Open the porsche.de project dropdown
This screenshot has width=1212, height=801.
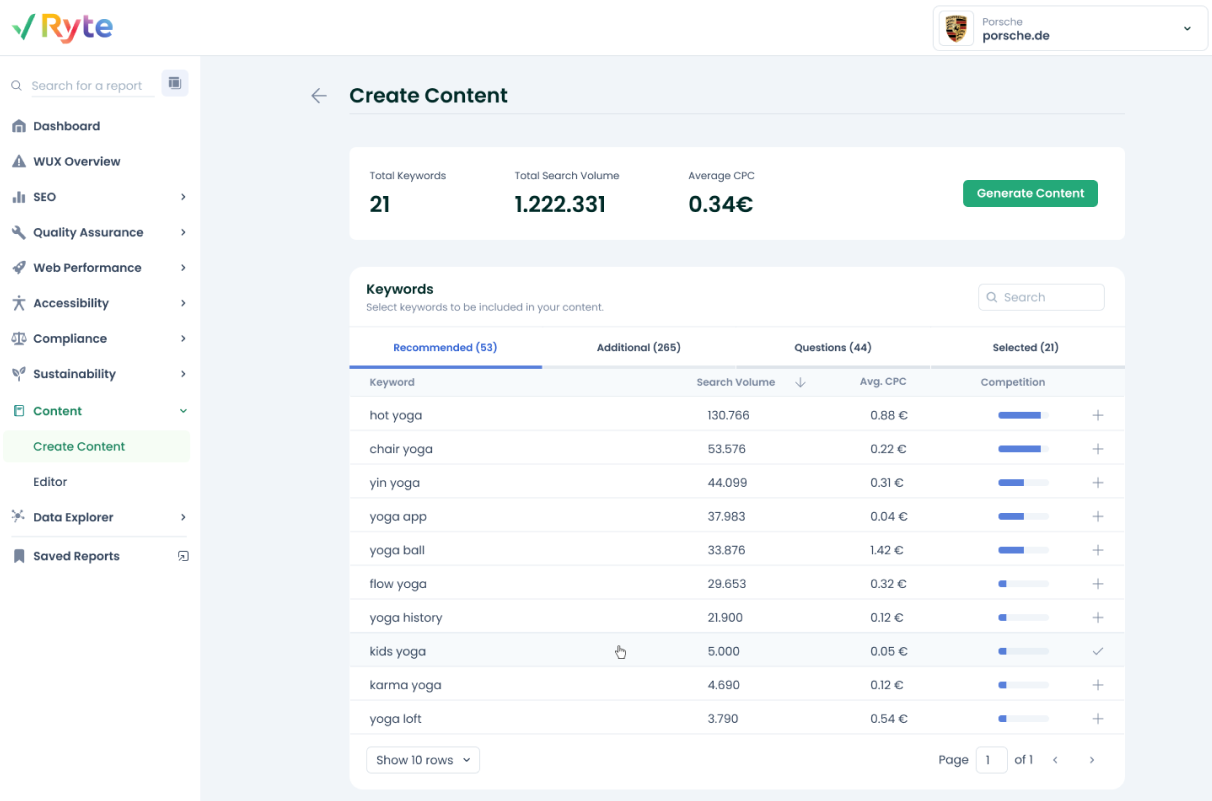[x=1070, y=28]
